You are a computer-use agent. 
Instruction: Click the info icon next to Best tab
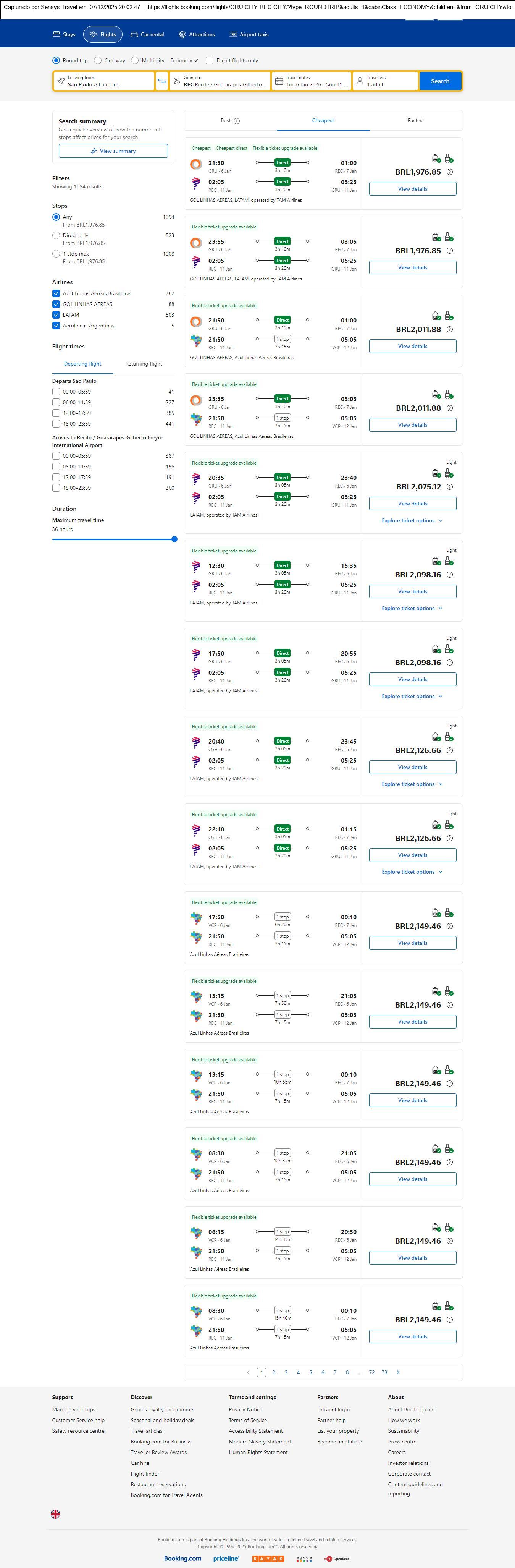pos(237,121)
